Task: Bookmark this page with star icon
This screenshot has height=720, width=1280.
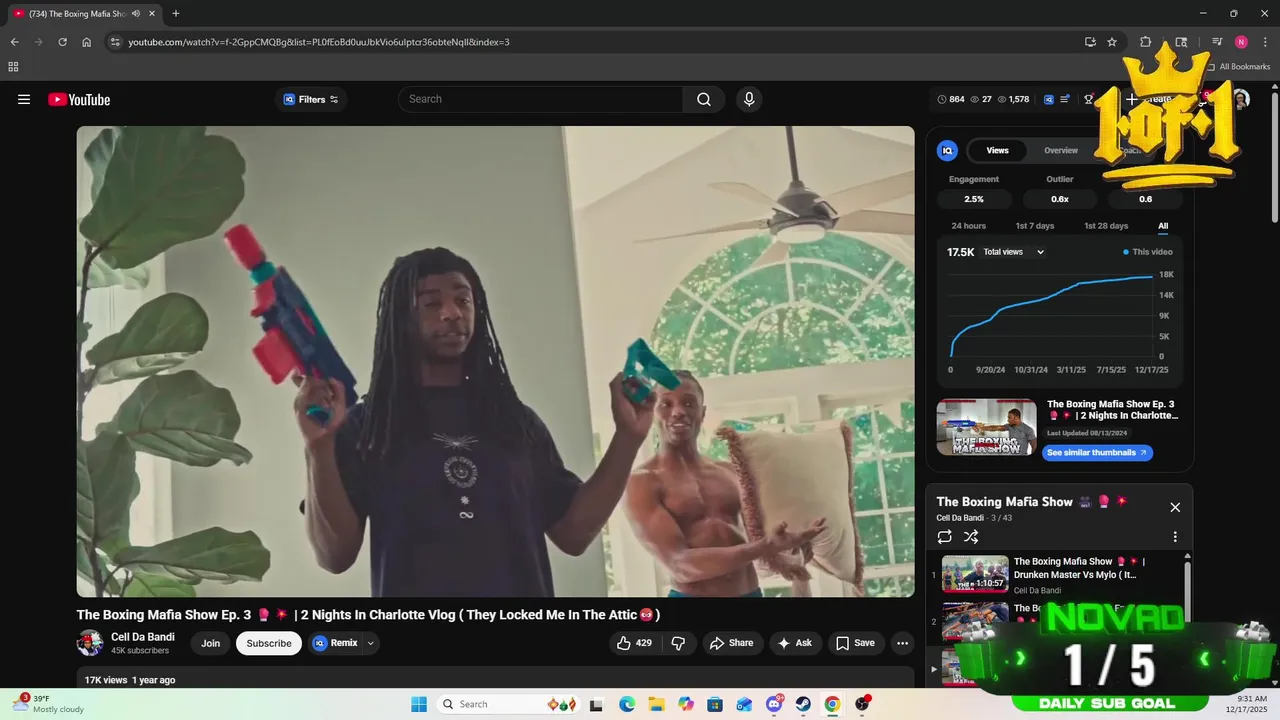Action: [x=1112, y=42]
